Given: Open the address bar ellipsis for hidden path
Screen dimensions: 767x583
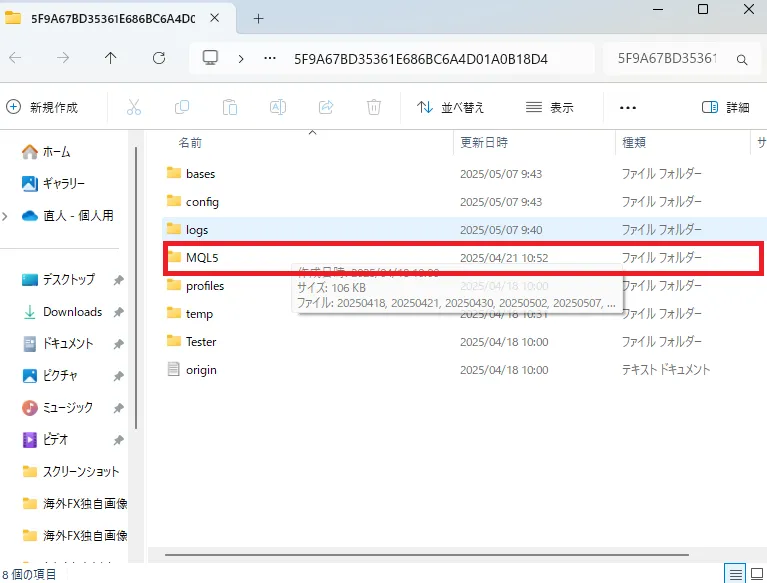Looking at the screenshot, I should [270, 58].
